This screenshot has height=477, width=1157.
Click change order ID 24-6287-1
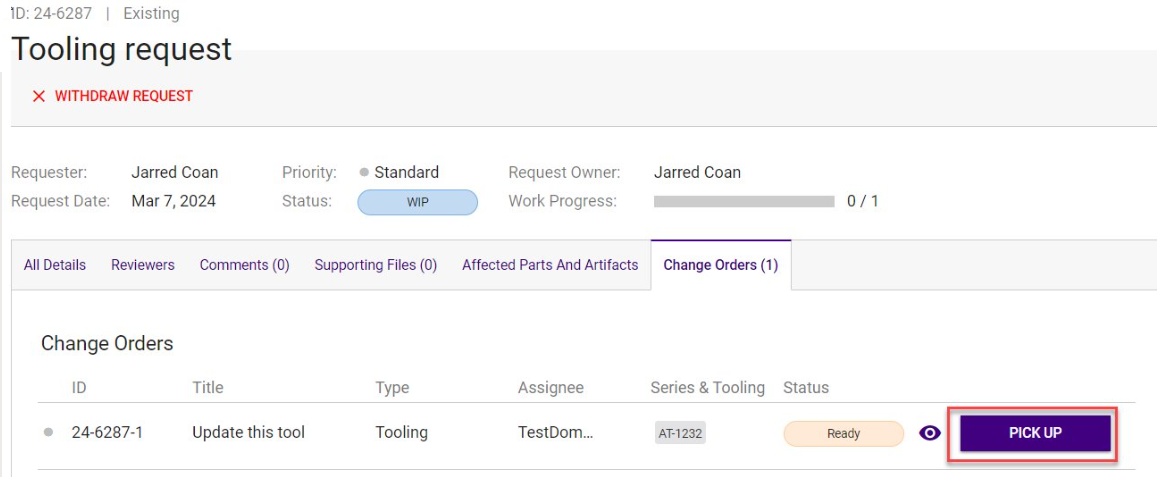(x=107, y=433)
